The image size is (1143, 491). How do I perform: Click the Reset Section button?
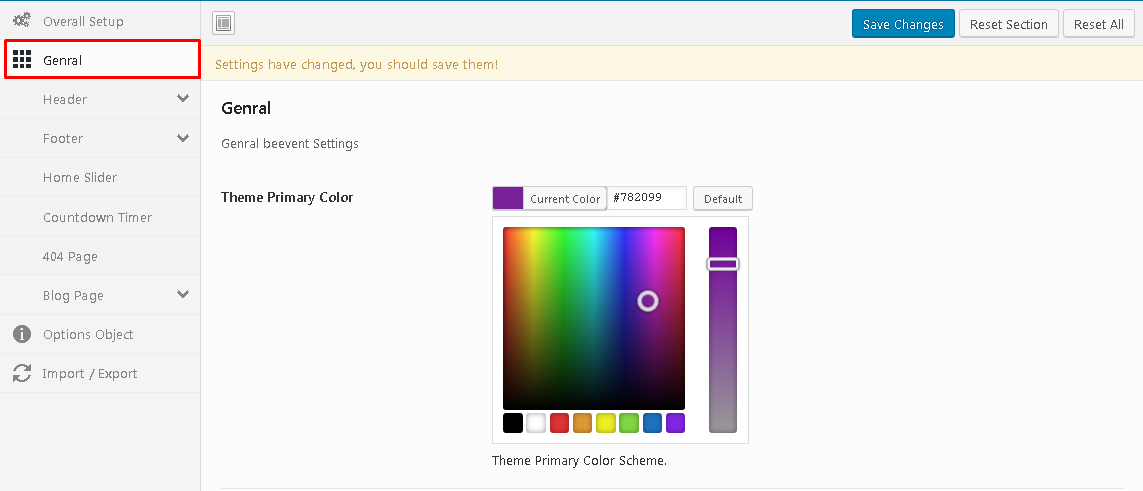tap(1009, 24)
